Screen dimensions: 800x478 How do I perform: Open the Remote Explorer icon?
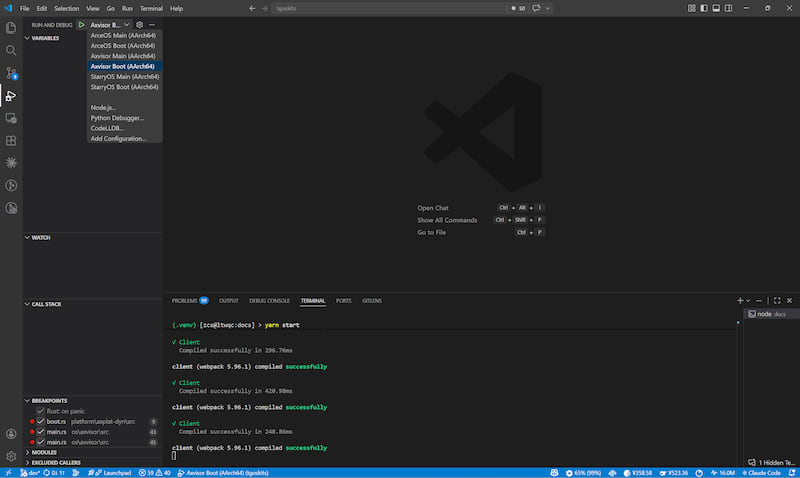(x=11, y=118)
